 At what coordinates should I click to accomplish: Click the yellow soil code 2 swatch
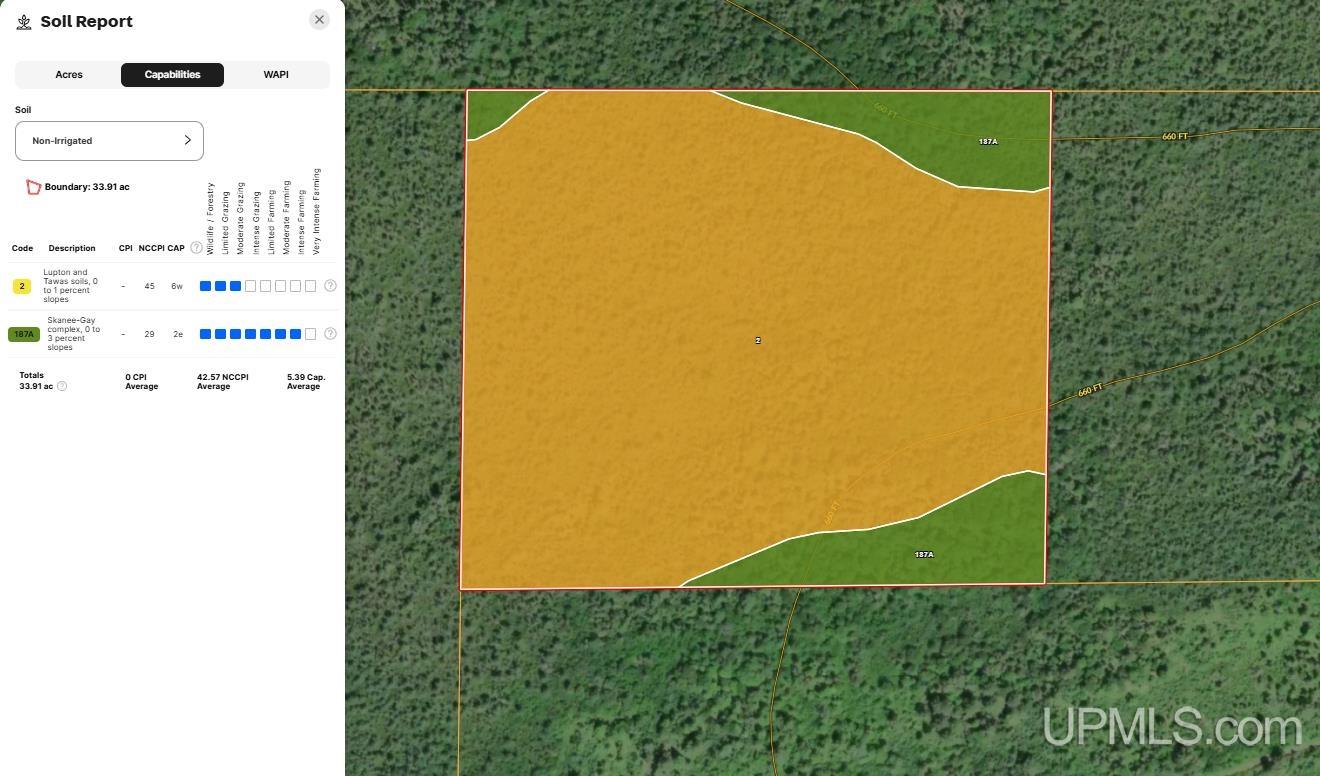pos(22,286)
